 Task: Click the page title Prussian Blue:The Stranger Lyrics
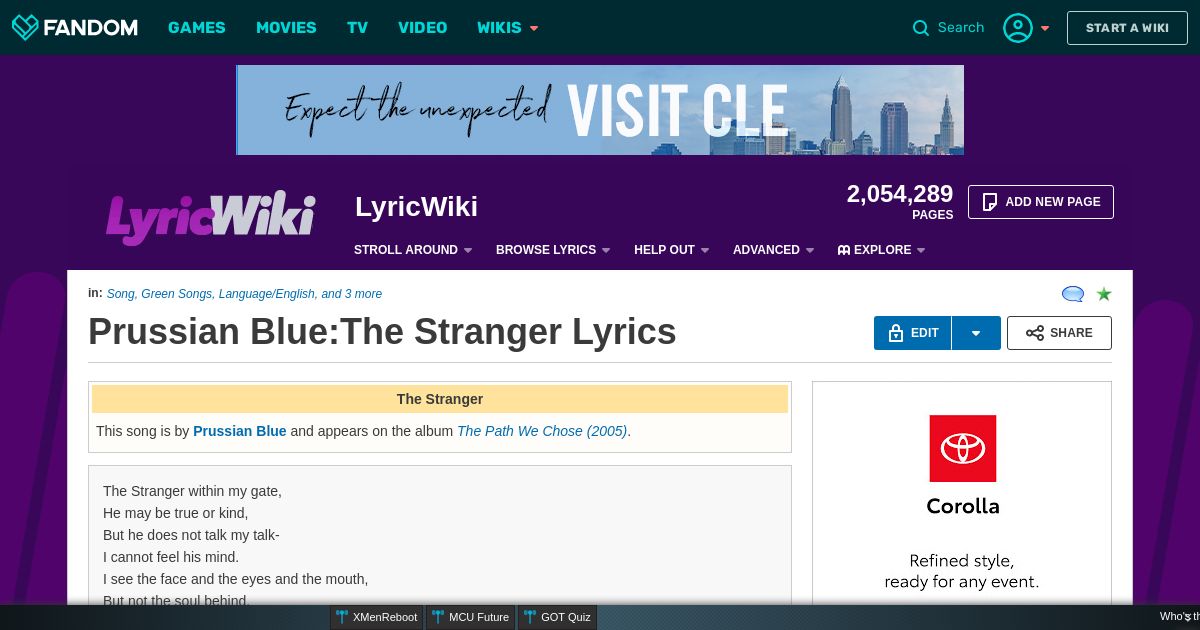382,332
